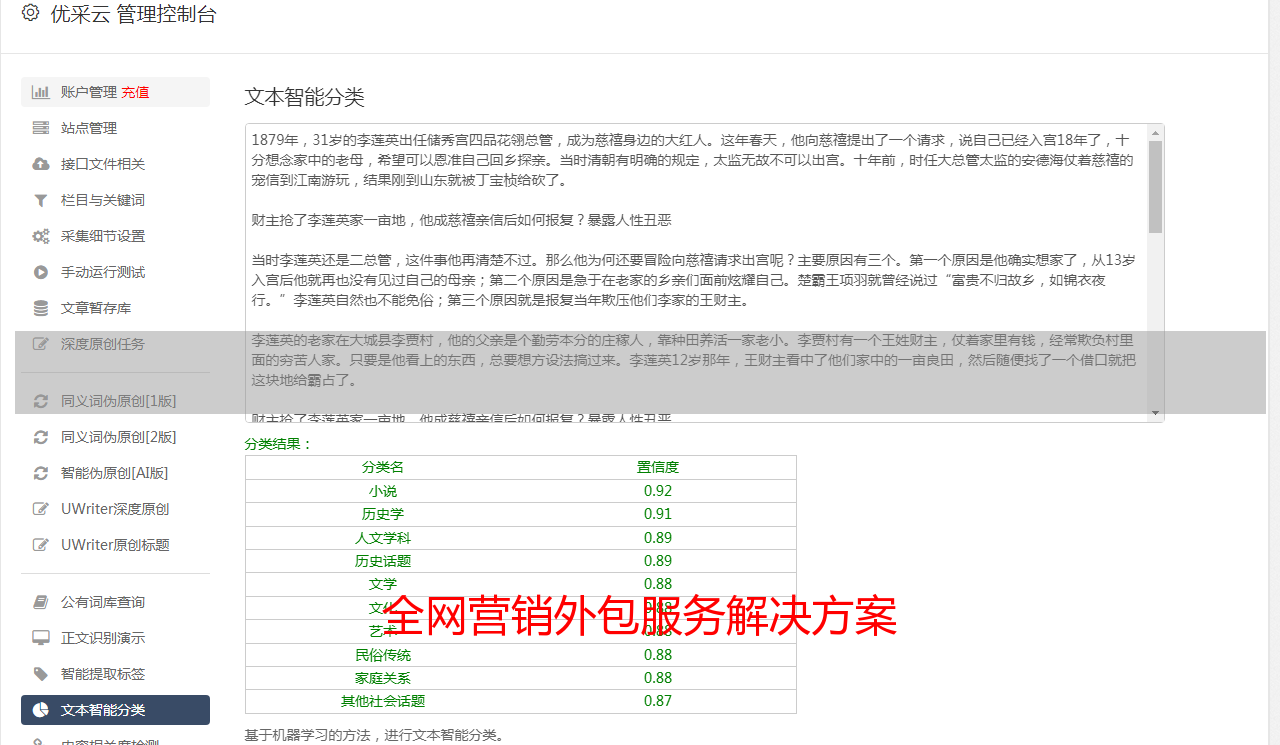Click the 历史学 category cell

tap(383, 514)
